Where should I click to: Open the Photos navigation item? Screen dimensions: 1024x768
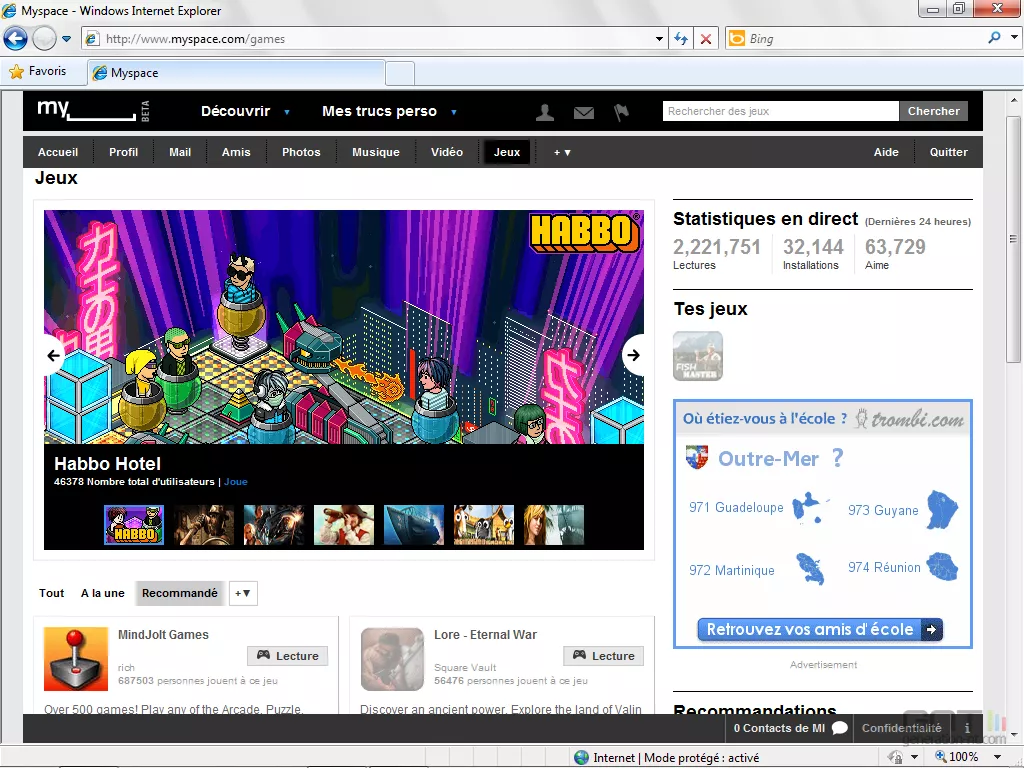[x=301, y=152]
